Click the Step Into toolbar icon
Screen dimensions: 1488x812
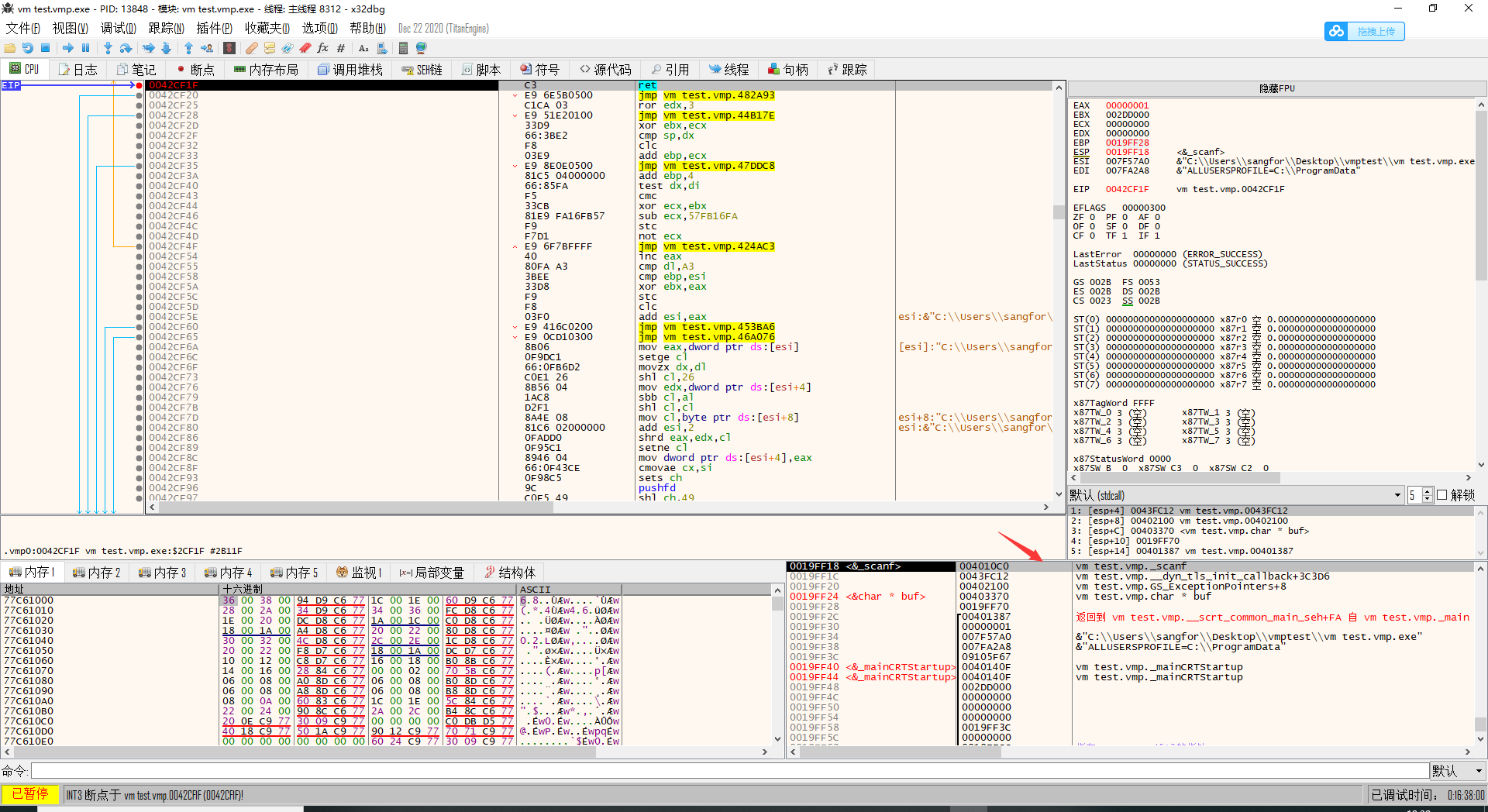(x=108, y=48)
